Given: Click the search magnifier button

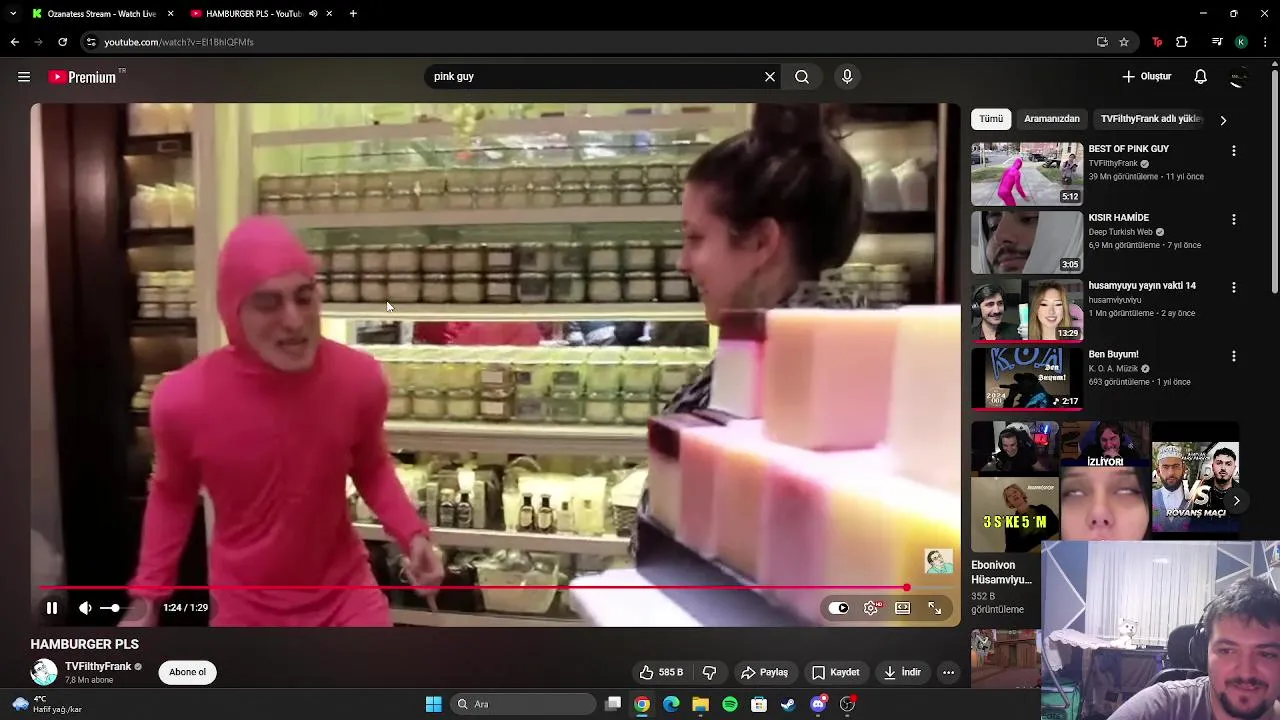Looking at the screenshot, I should pos(802,77).
